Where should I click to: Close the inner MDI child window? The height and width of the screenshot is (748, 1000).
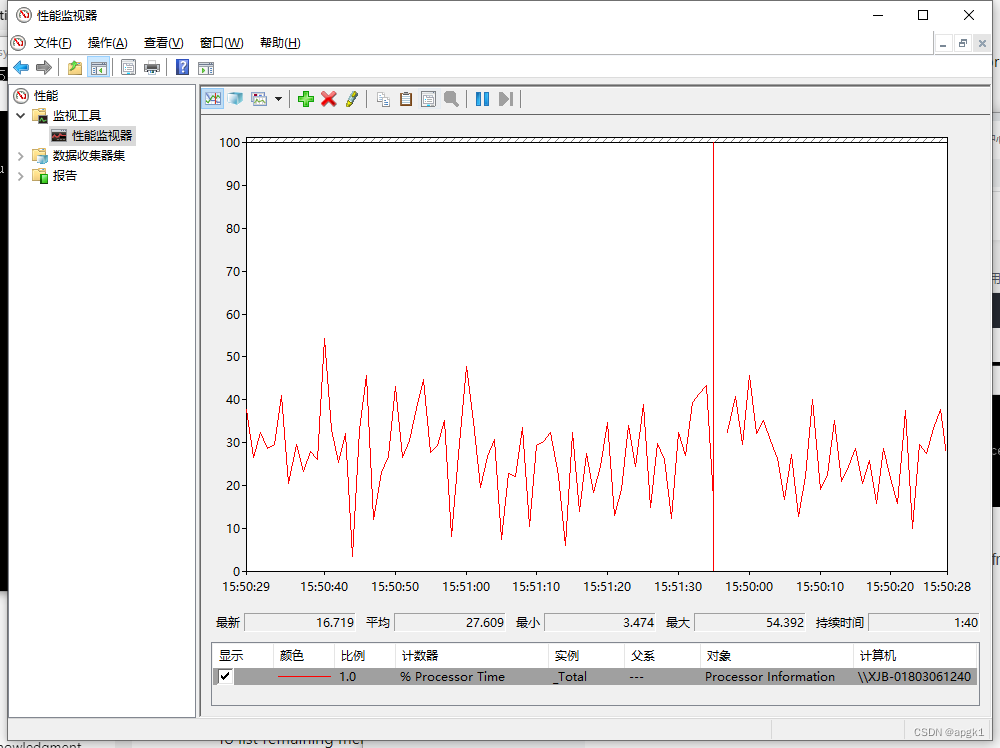tap(982, 43)
